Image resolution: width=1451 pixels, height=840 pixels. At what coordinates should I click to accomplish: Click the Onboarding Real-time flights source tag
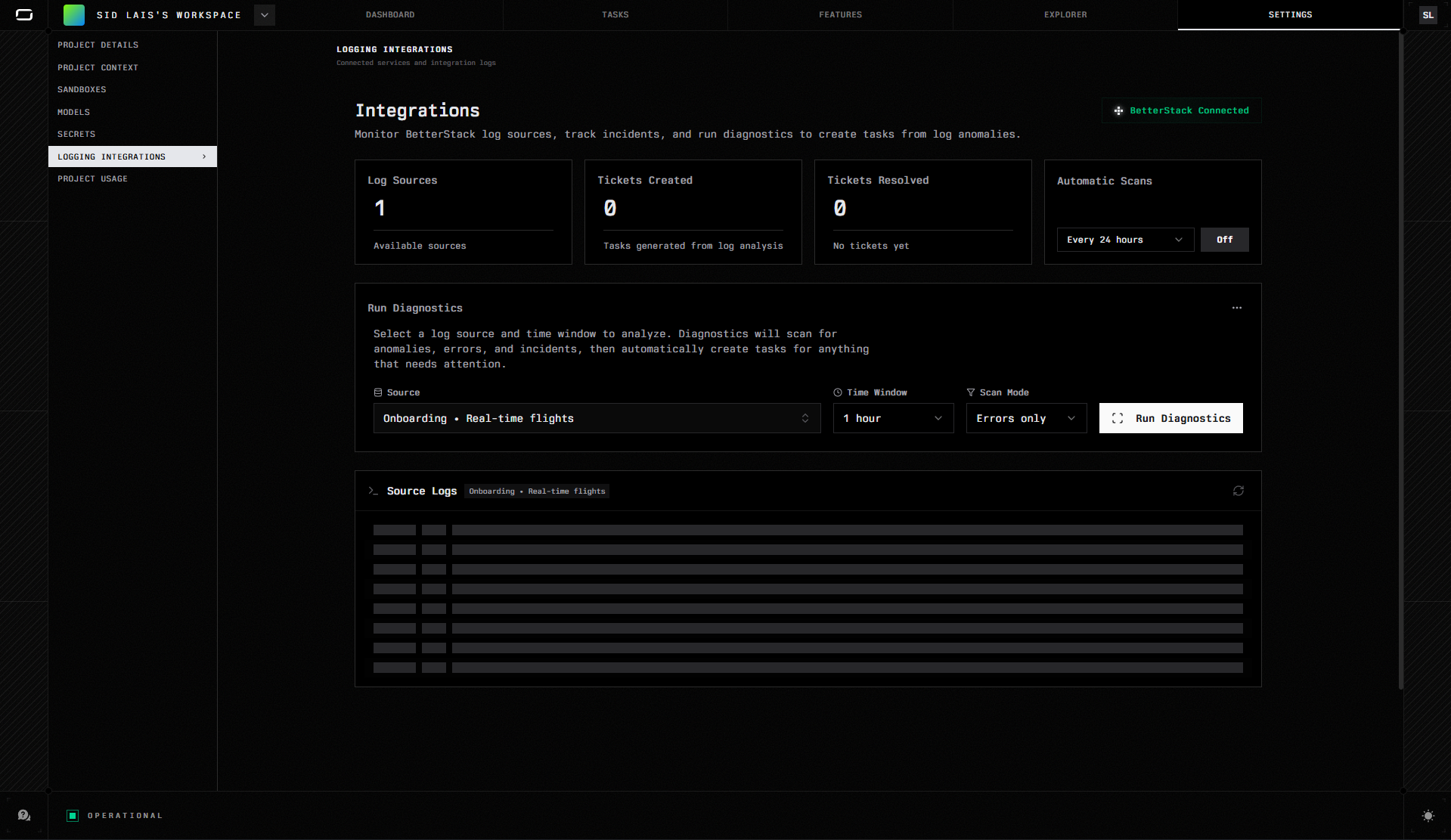point(537,491)
